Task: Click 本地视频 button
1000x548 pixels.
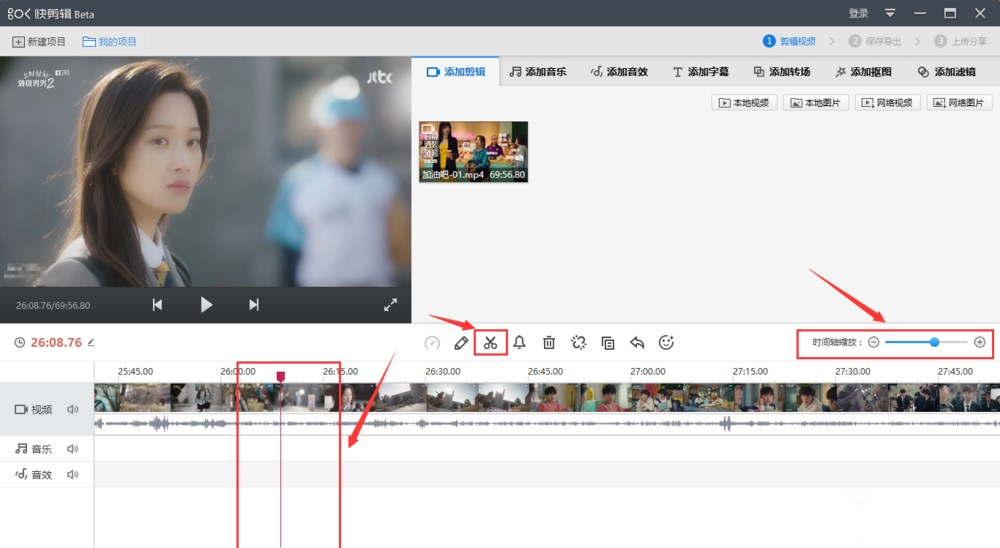Action: (744, 103)
